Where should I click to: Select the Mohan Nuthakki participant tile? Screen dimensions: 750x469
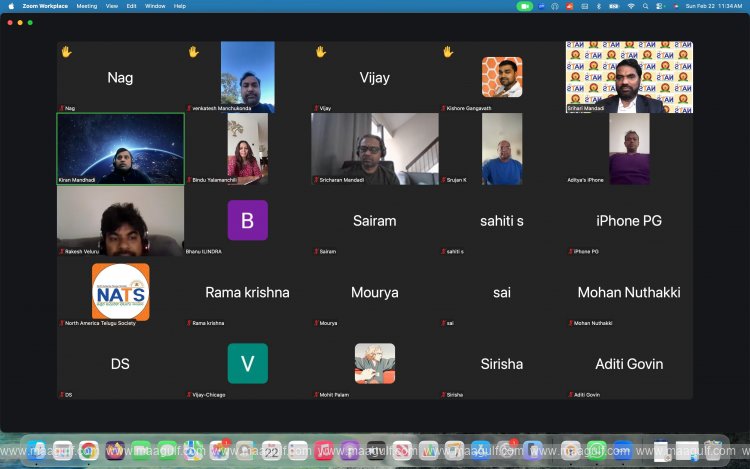tap(629, 292)
